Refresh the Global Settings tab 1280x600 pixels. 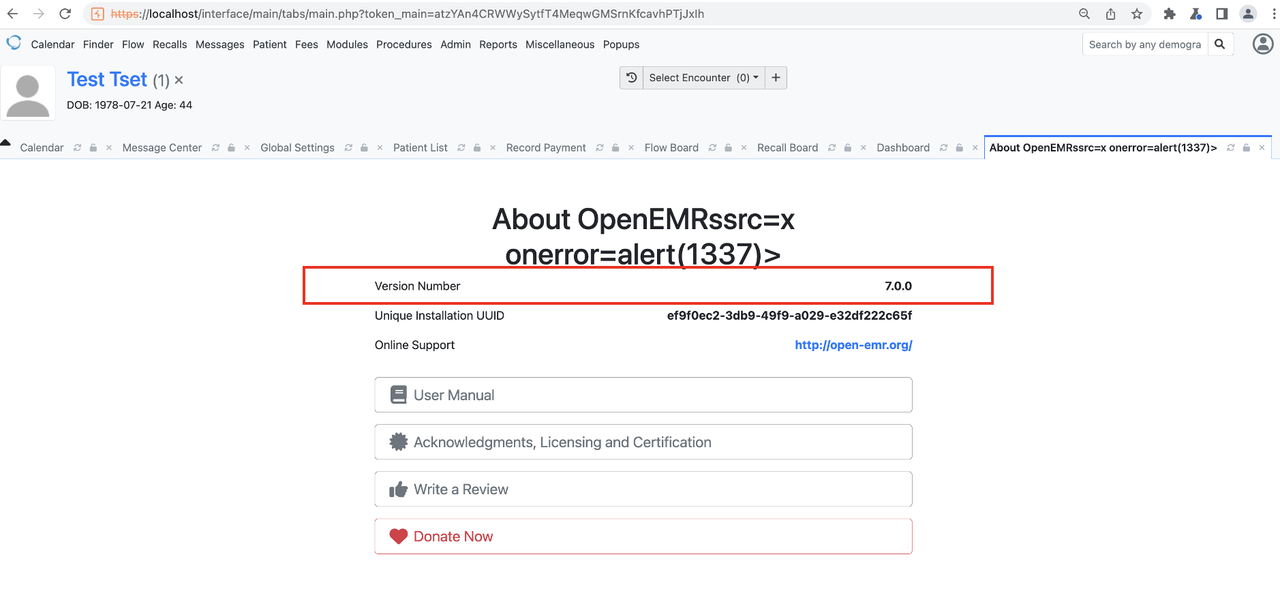(349, 148)
